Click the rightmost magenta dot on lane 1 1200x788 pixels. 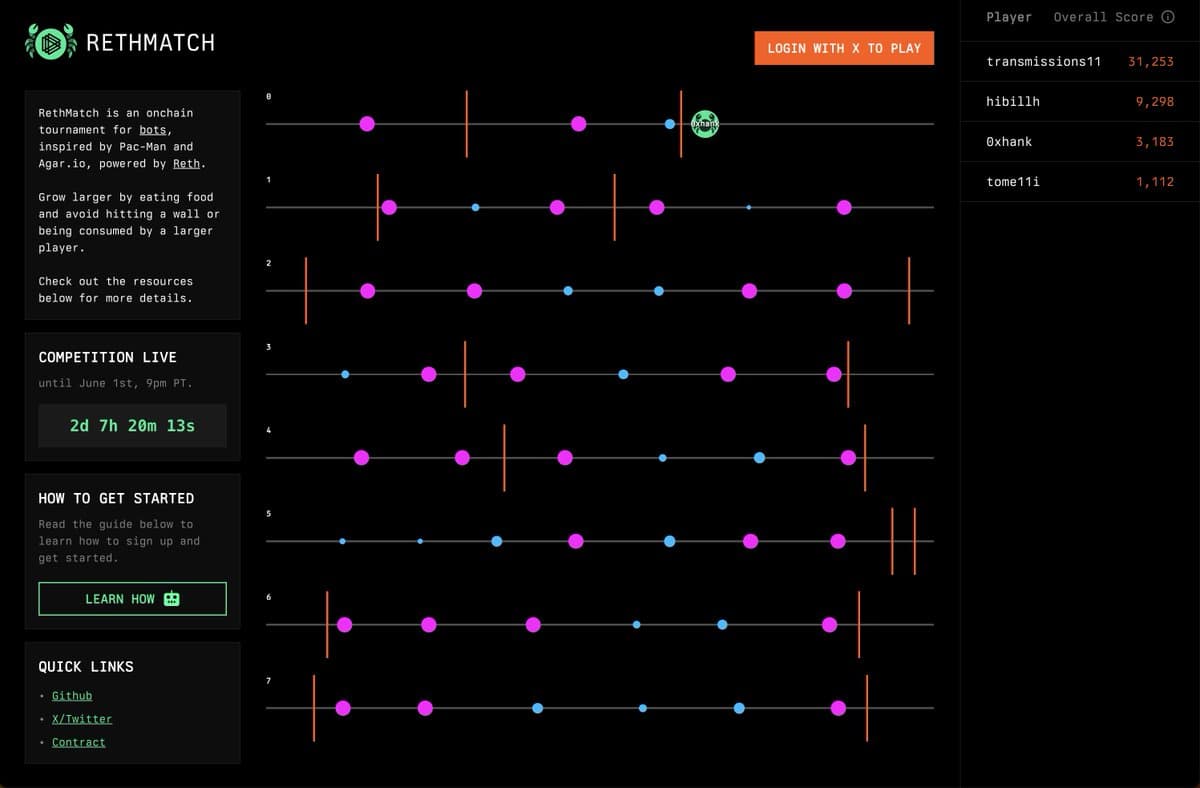point(844,207)
